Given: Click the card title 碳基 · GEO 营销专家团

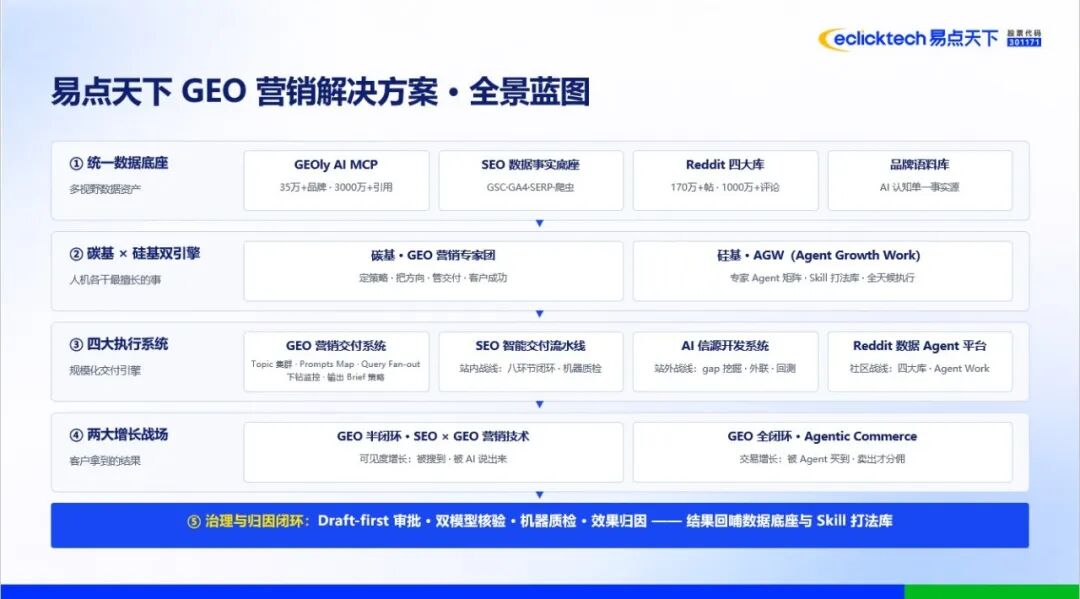Looking at the screenshot, I should pyautogui.click(x=433, y=255).
